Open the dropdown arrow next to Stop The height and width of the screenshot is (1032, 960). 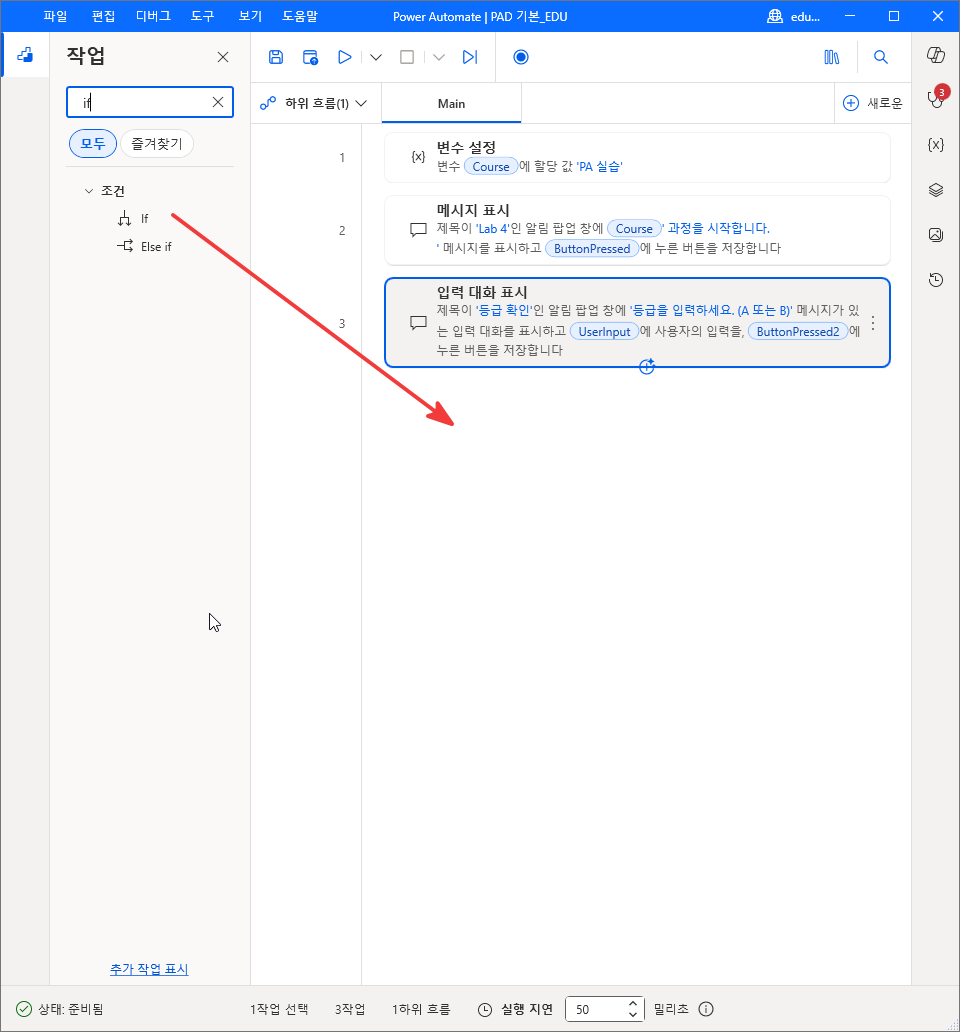(439, 57)
